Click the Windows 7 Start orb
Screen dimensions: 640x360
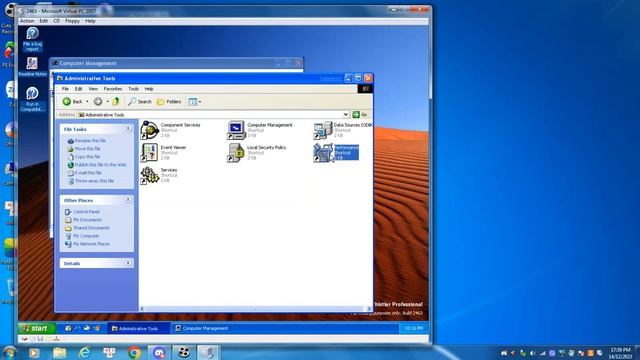pyautogui.click(x=9, y=352)
